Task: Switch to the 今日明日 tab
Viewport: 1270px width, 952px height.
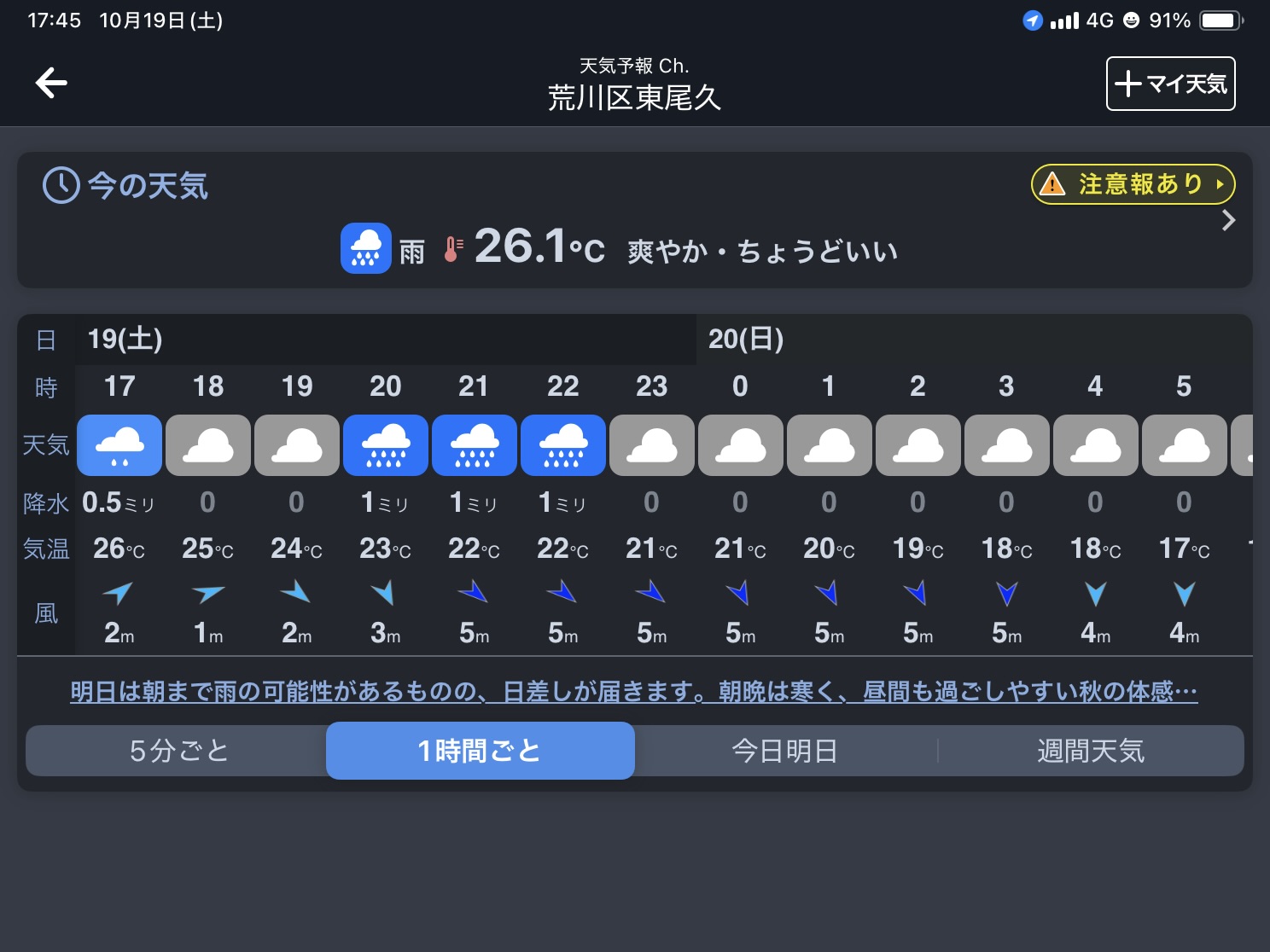Action: pos(784,751)
